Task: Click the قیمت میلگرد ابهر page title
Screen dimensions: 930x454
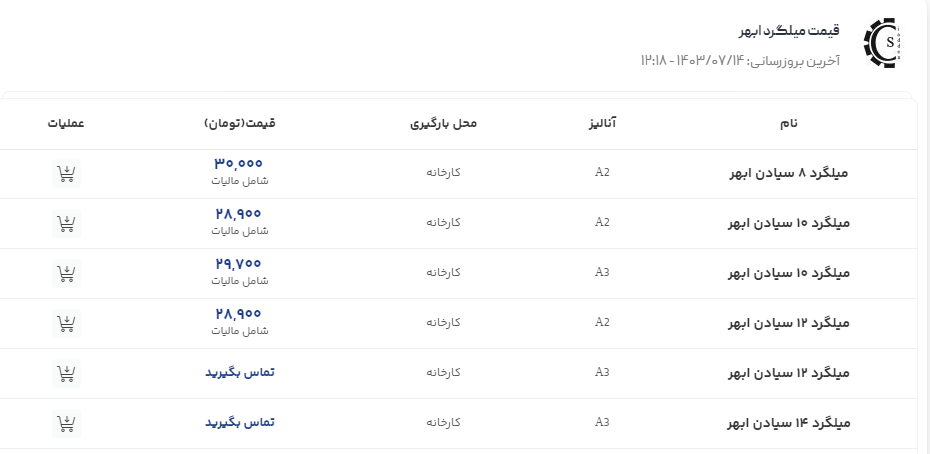Action: [787, 30]
